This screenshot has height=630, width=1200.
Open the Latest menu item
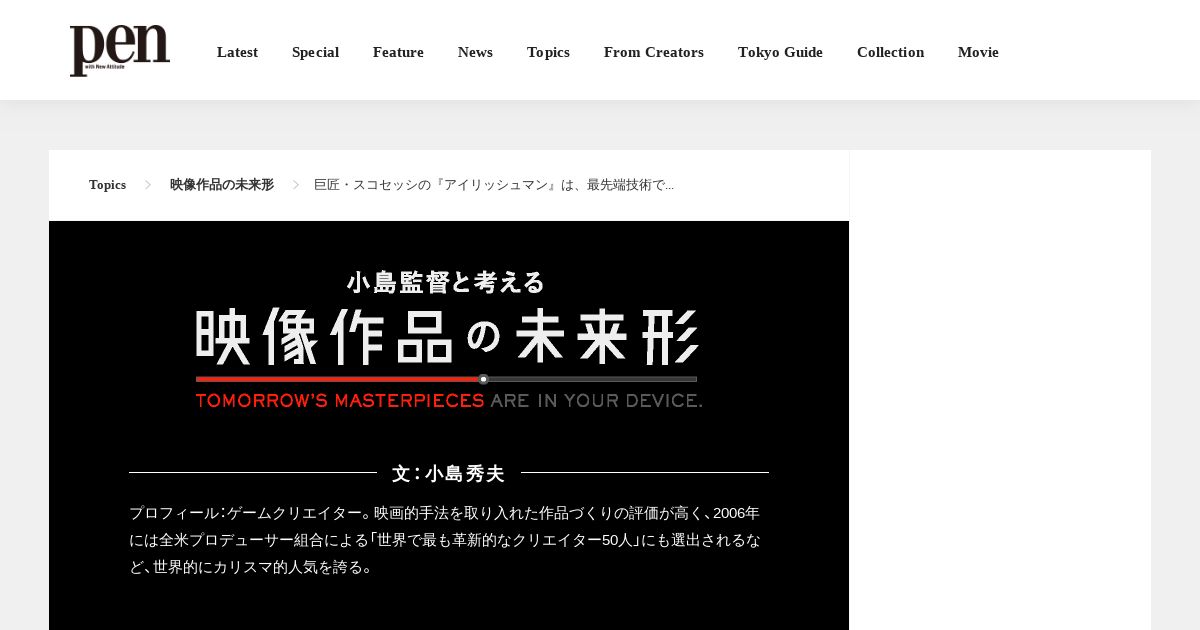[x=237, y=52]
